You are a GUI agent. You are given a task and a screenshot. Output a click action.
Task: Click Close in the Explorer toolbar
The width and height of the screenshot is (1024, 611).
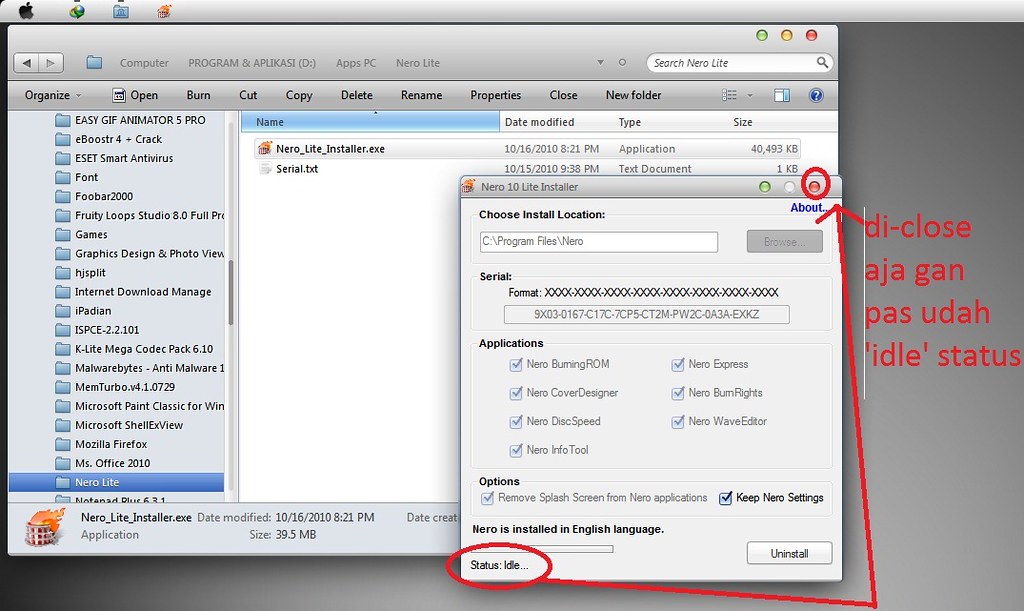click(564, 95)
